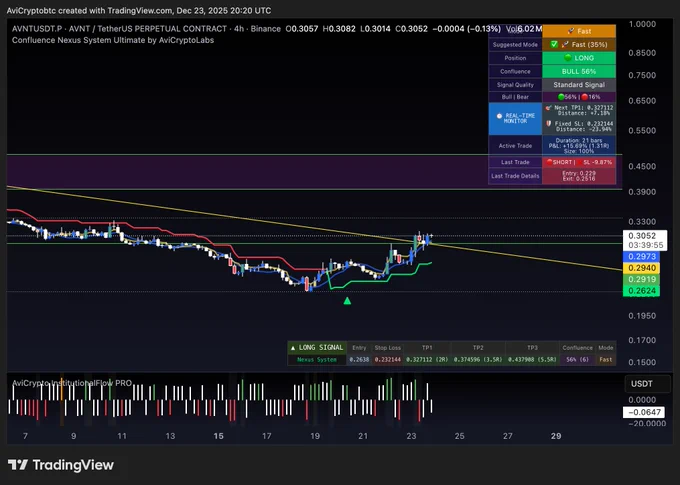This screenshot has height=485, width=680.
Task: Click the Fixed SL 0.232144 readout
Action: [x=579, y=126]
